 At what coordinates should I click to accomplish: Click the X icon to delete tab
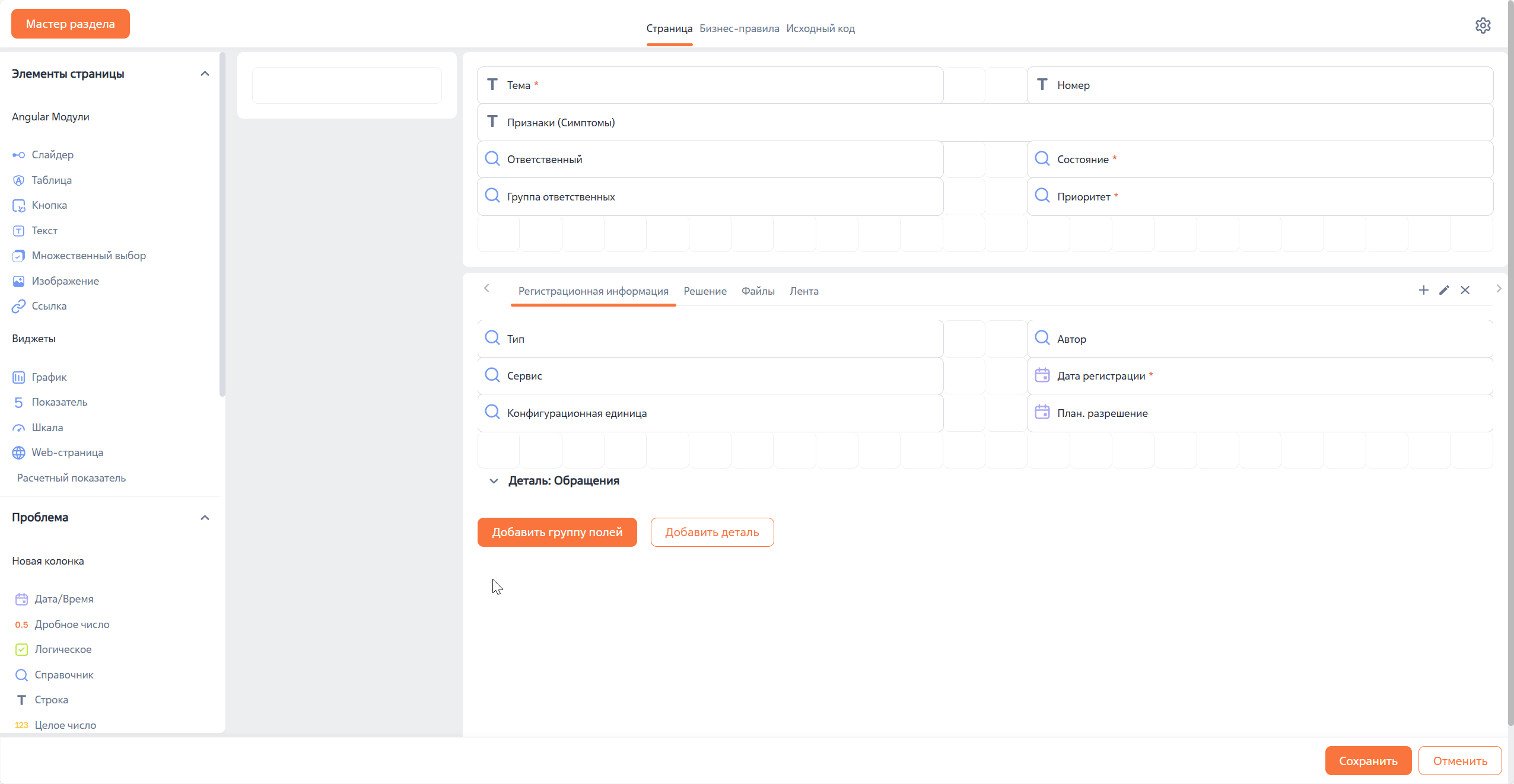[x=1465, y=290]
